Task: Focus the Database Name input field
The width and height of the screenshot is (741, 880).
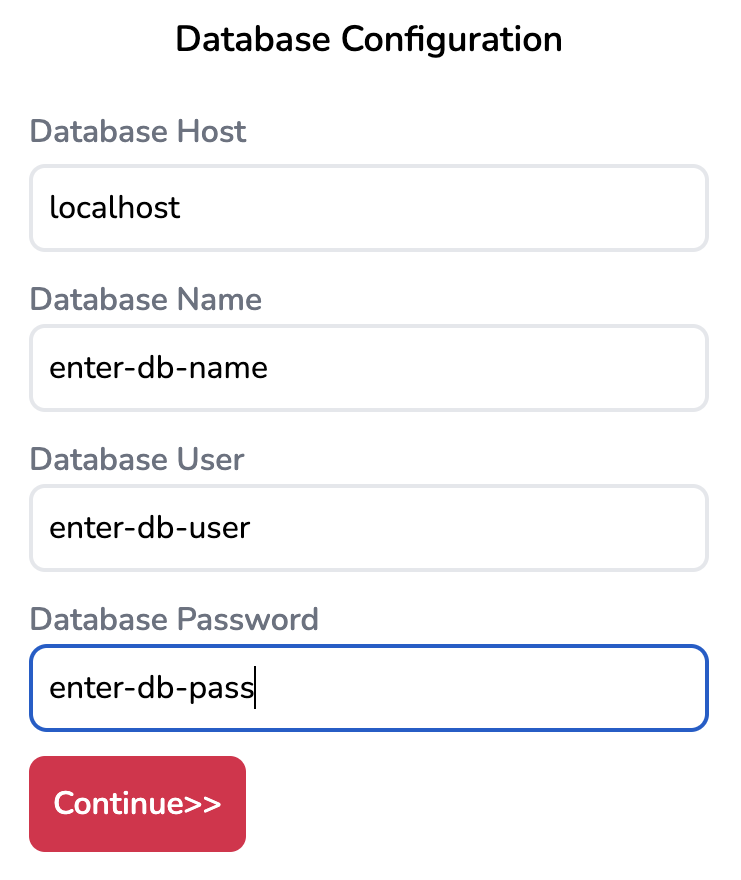Action: [x=368, y=368]
